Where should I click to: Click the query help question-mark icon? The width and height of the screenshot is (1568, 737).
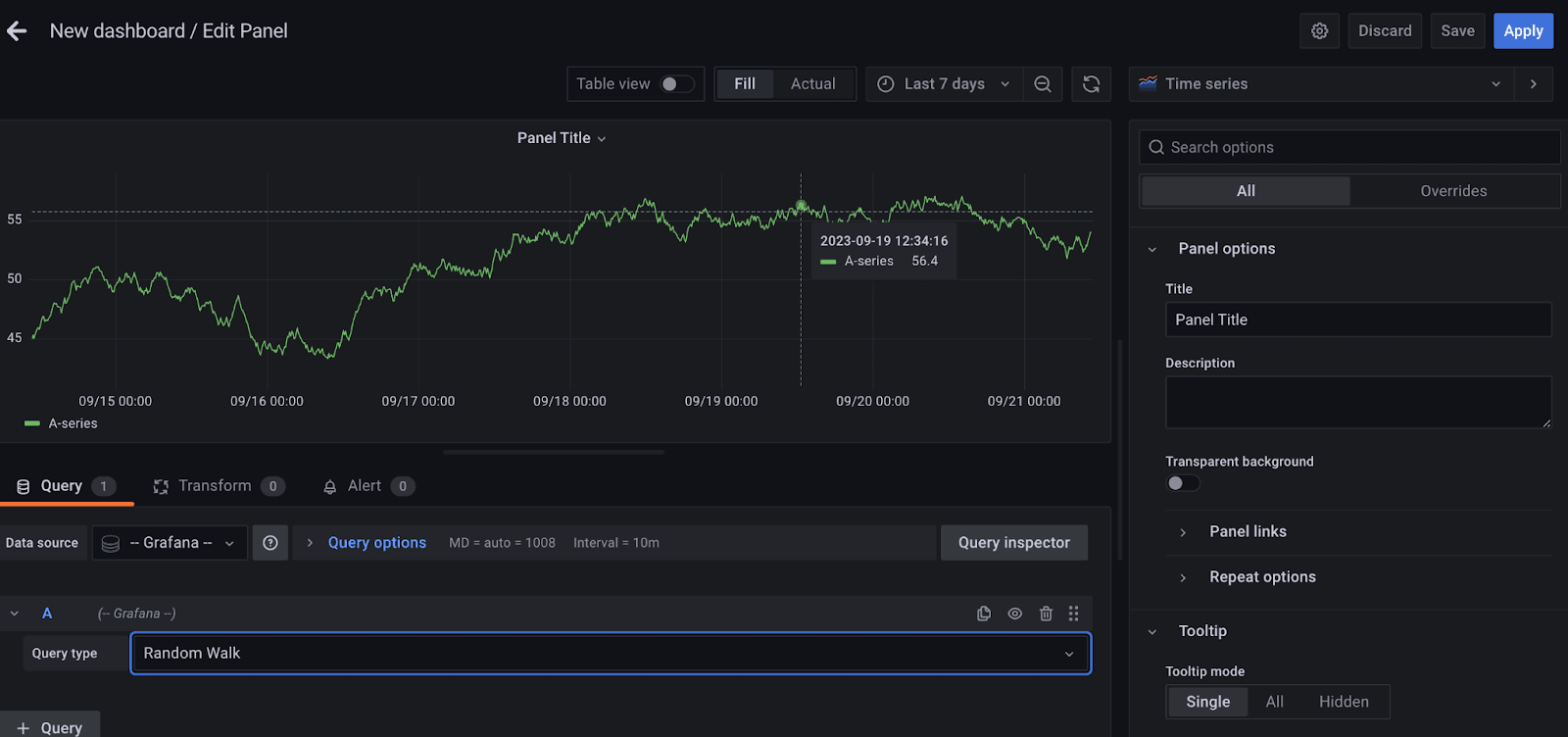[270, 543]
